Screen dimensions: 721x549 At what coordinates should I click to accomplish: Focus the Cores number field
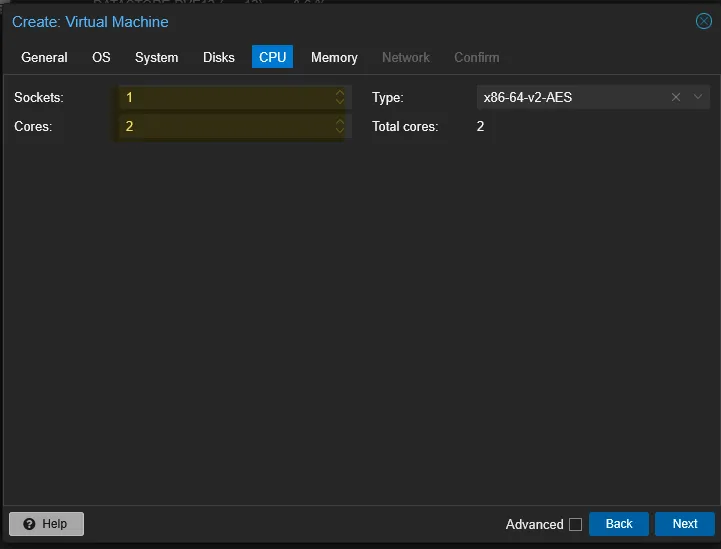coord(225,126)
